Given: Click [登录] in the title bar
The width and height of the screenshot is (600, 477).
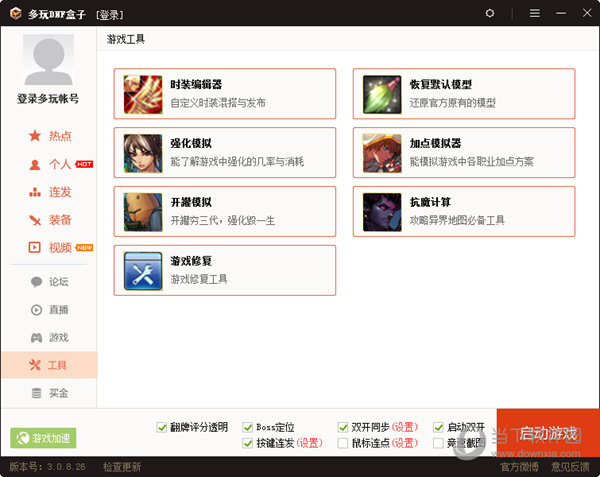Looking at the screenshot, I should click(x=110, y=15).
